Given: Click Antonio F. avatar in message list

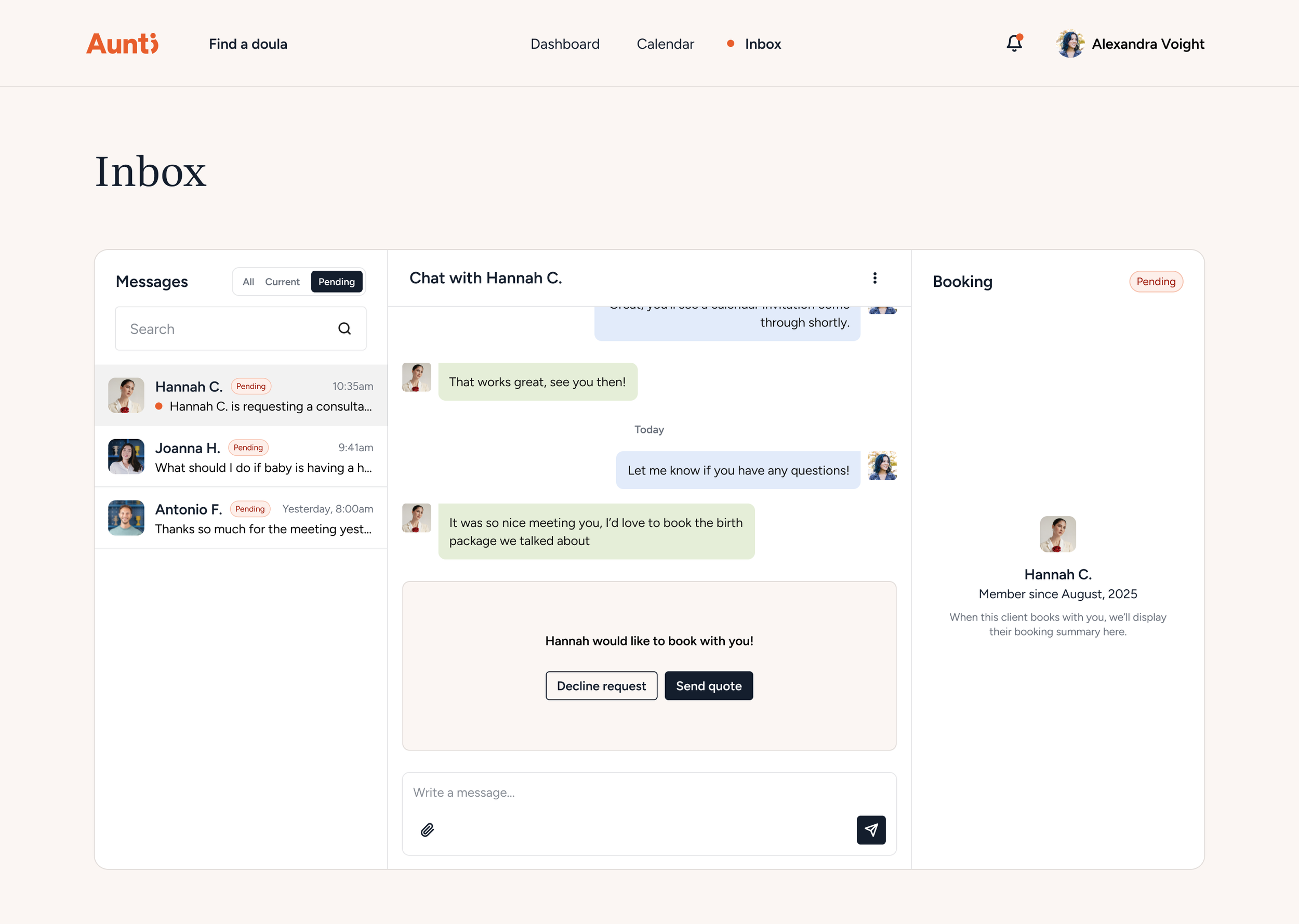Looking at the screenshot, I should (x=126, y=518).
